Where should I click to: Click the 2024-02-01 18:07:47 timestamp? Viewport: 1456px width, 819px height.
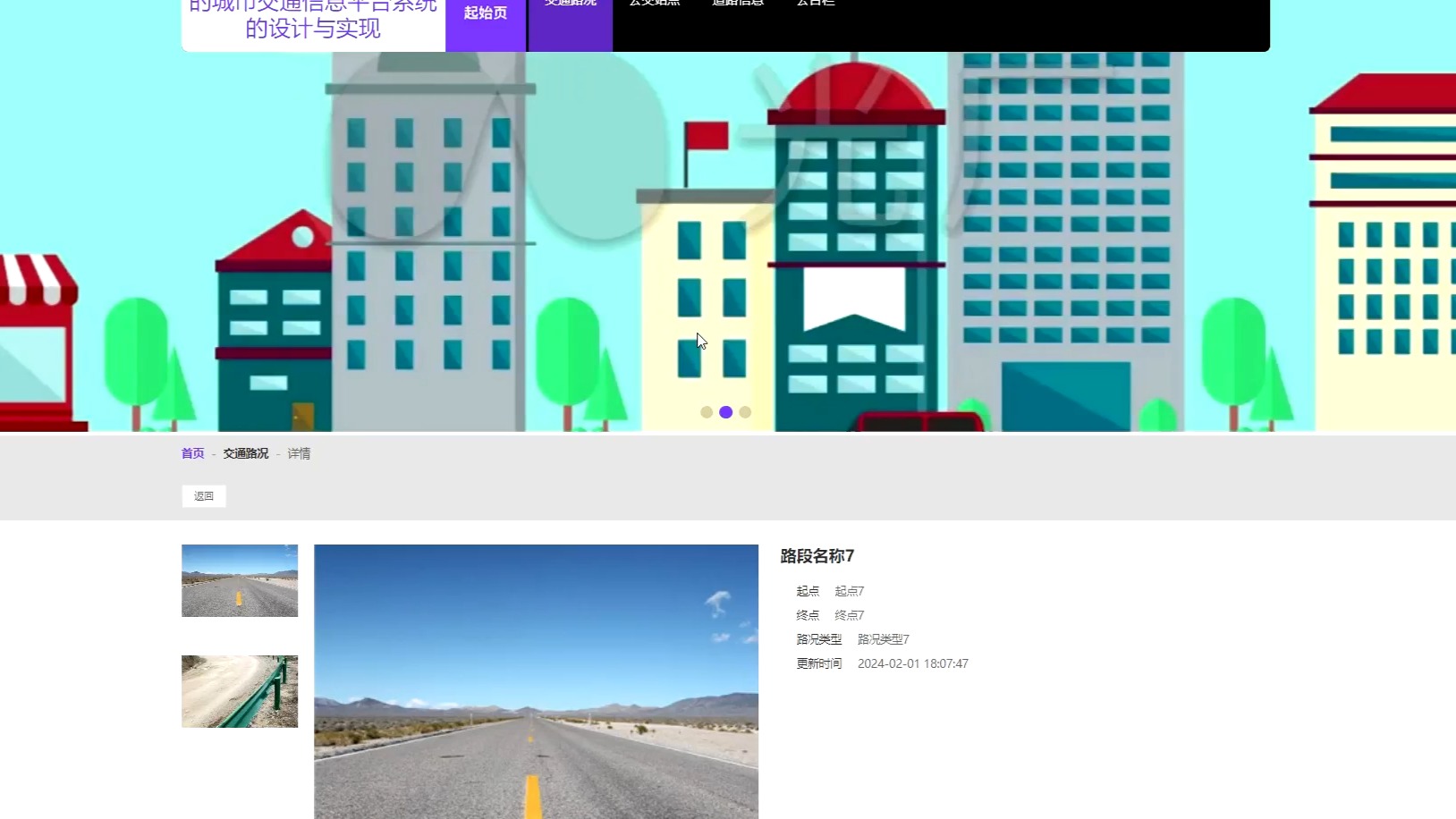pos(913,663)
